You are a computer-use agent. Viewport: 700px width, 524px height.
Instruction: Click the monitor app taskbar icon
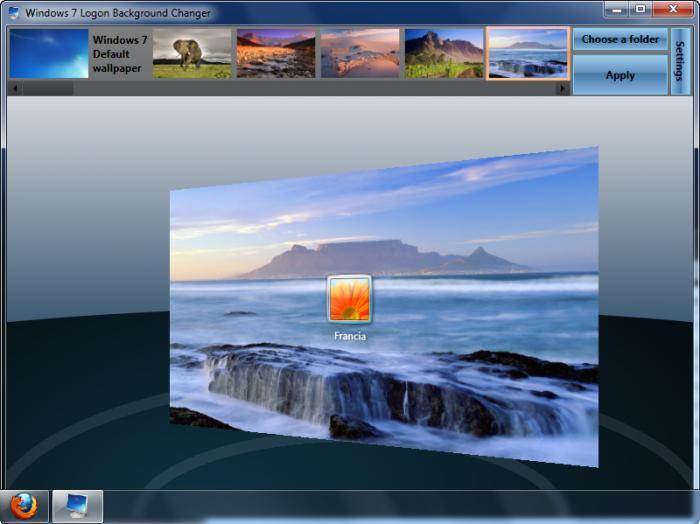click(x=78, y=507)
